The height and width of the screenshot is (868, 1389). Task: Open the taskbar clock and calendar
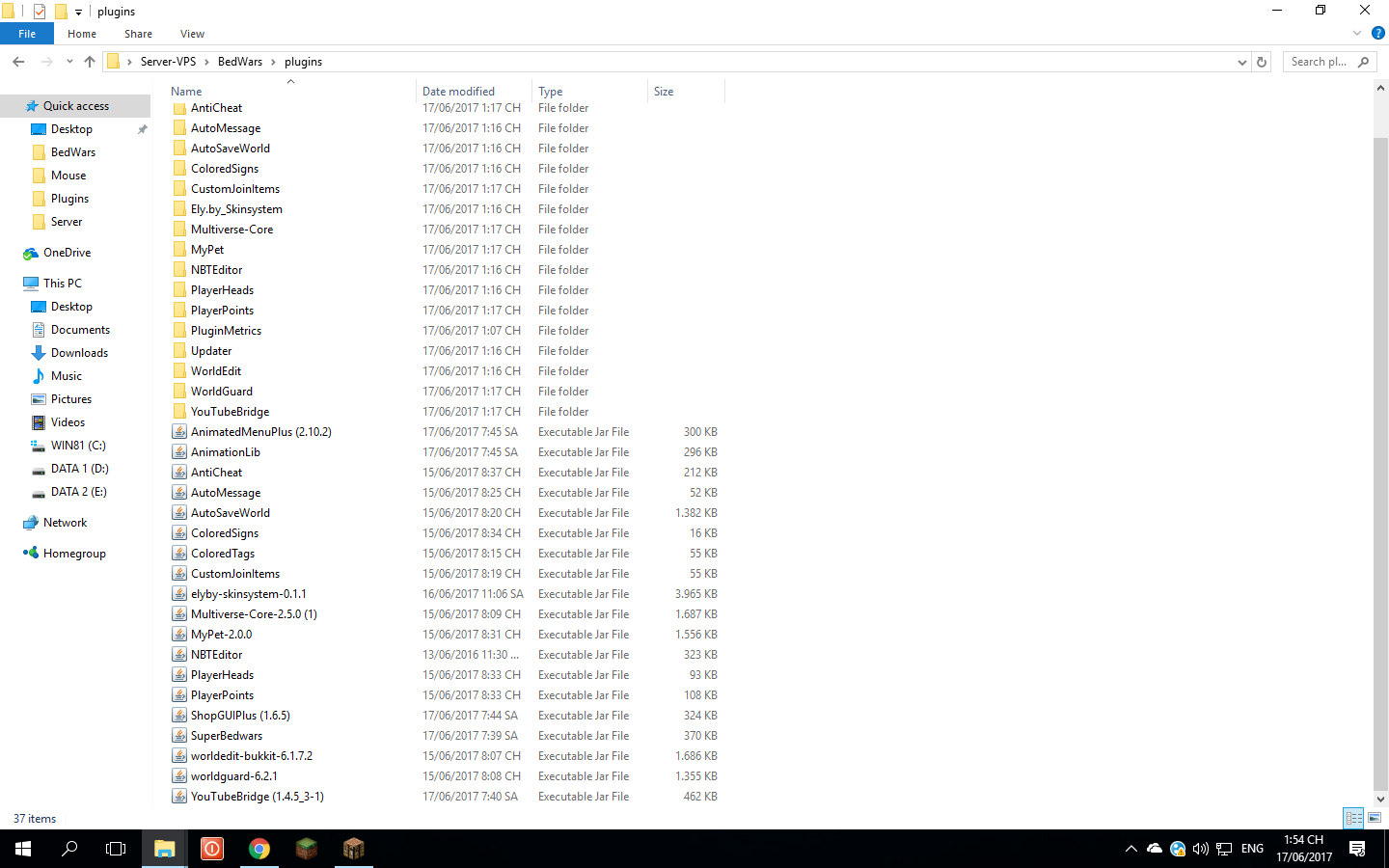tap(1304, 849)
